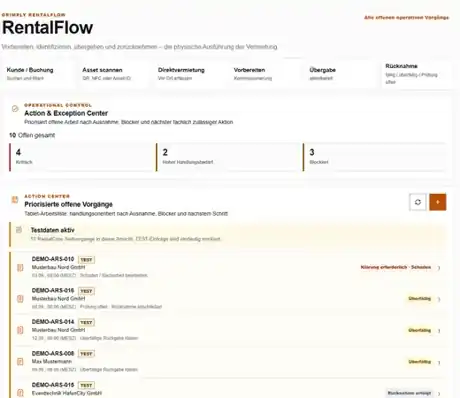The height and width of the screenshot is (398, 460).
Task: Click the Testdaten aktiv banner heading
Action: pos(53,230)
